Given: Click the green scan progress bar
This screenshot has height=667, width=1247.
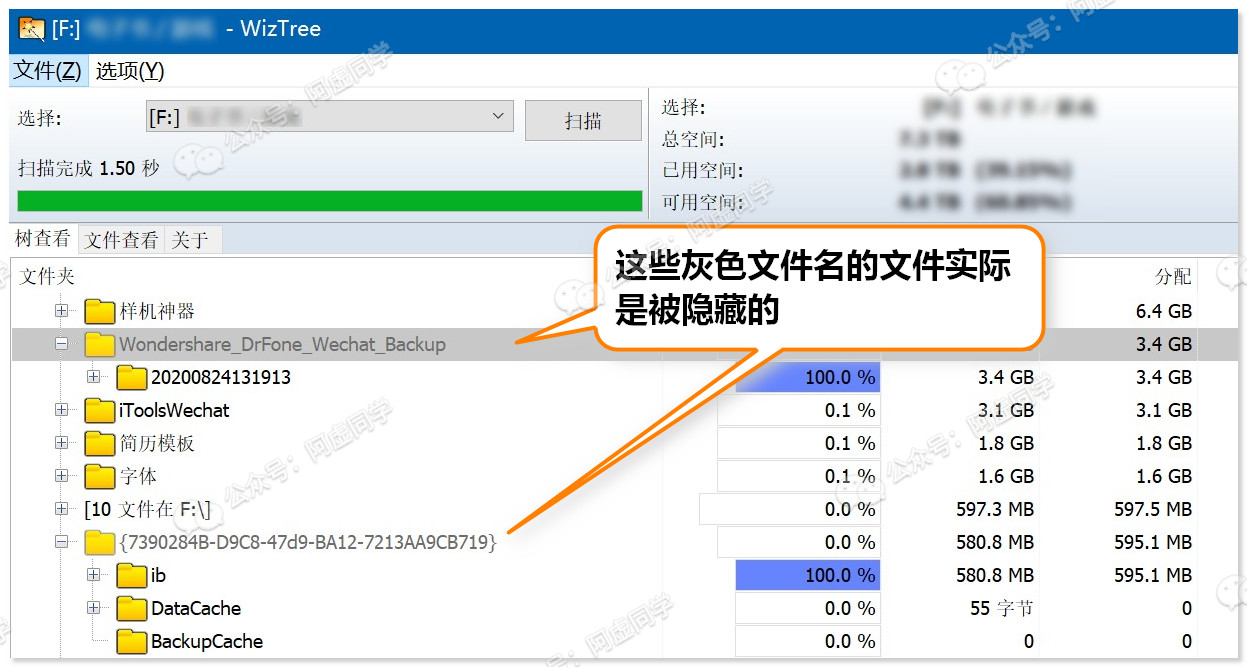Looking at the screenshot, I should coord(330,201).
